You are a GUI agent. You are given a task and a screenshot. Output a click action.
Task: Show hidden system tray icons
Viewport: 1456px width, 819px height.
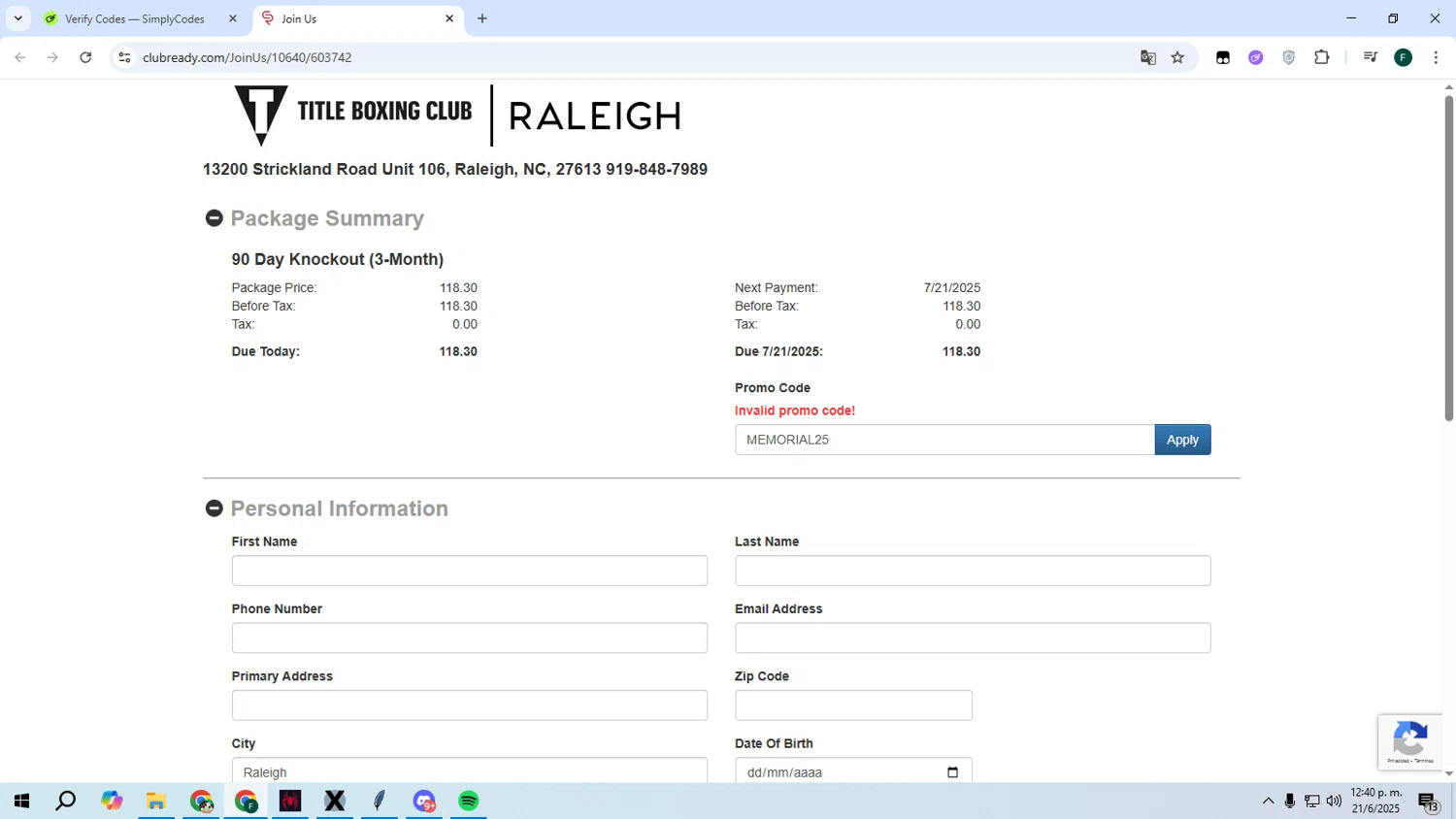(1268, 801)
